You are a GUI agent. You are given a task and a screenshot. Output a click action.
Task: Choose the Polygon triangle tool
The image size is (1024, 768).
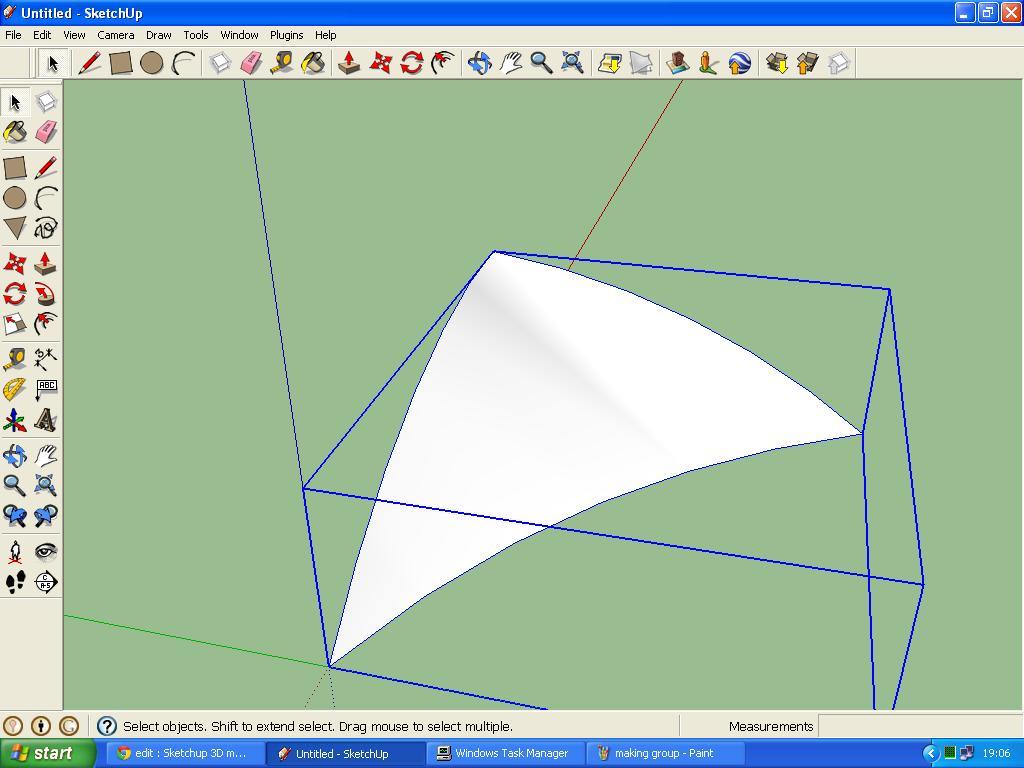pos(15,228)
